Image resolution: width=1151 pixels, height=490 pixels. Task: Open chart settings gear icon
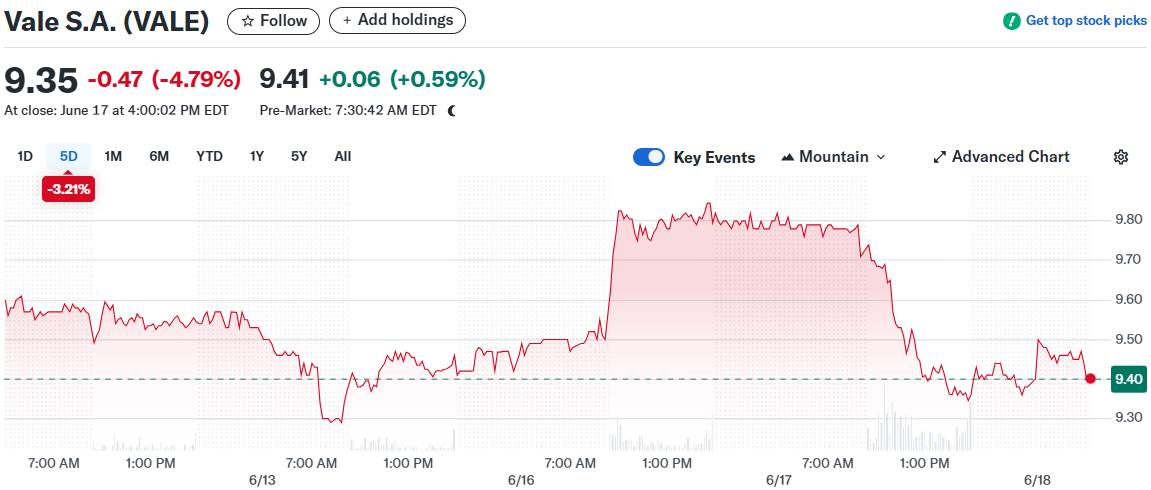click(x=1120, y=157)
